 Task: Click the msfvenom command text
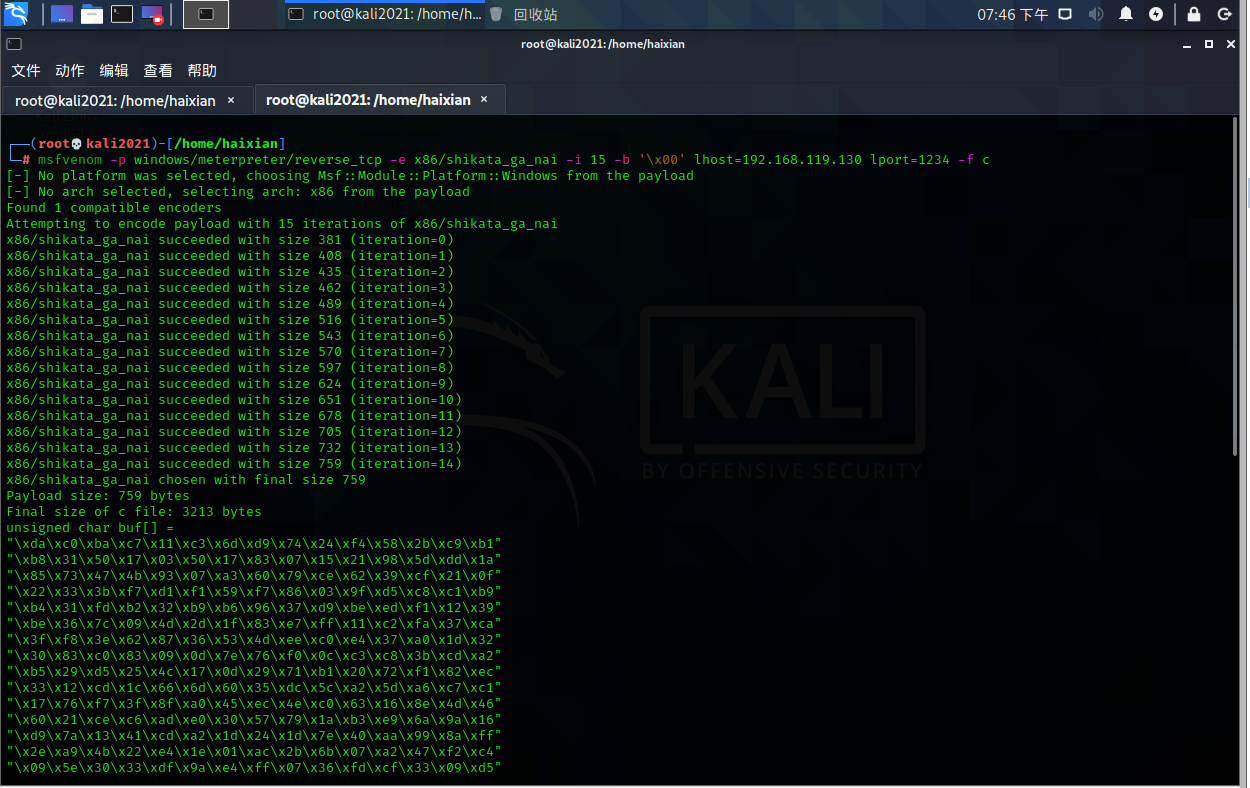pyautogui.click(x=514, y=159)
